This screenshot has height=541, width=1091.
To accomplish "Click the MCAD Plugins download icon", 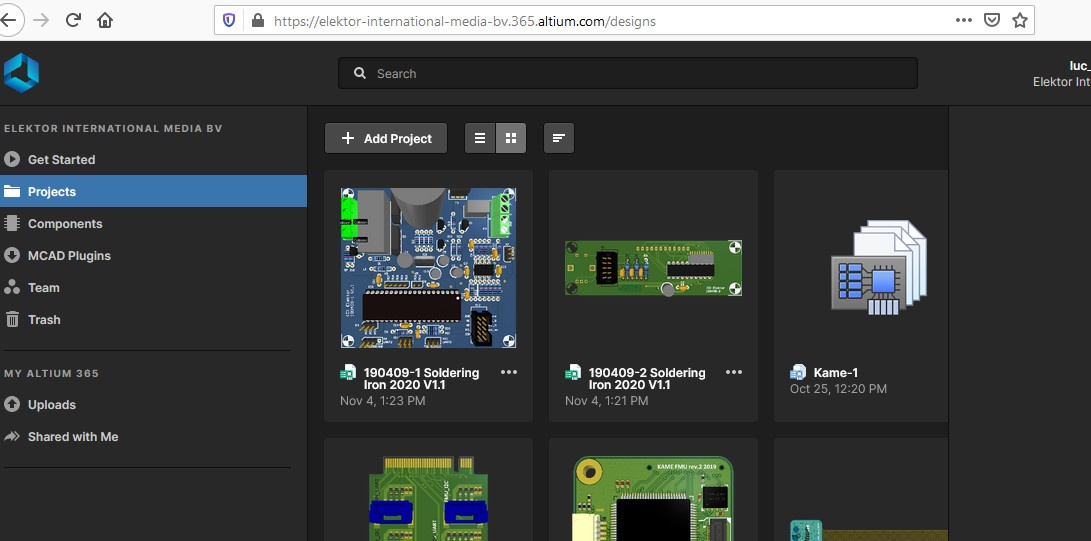I will tap(12, 255).
